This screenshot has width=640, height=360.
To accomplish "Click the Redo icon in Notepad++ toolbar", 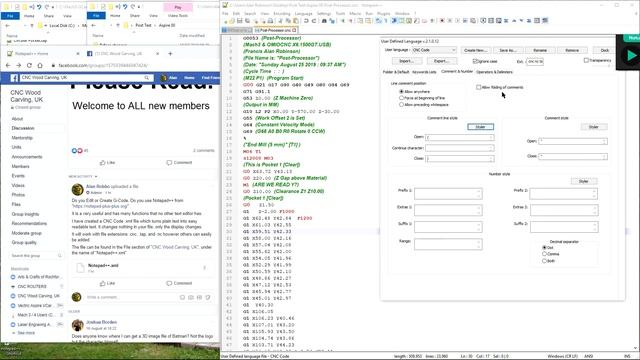I will tap(313, 21).
